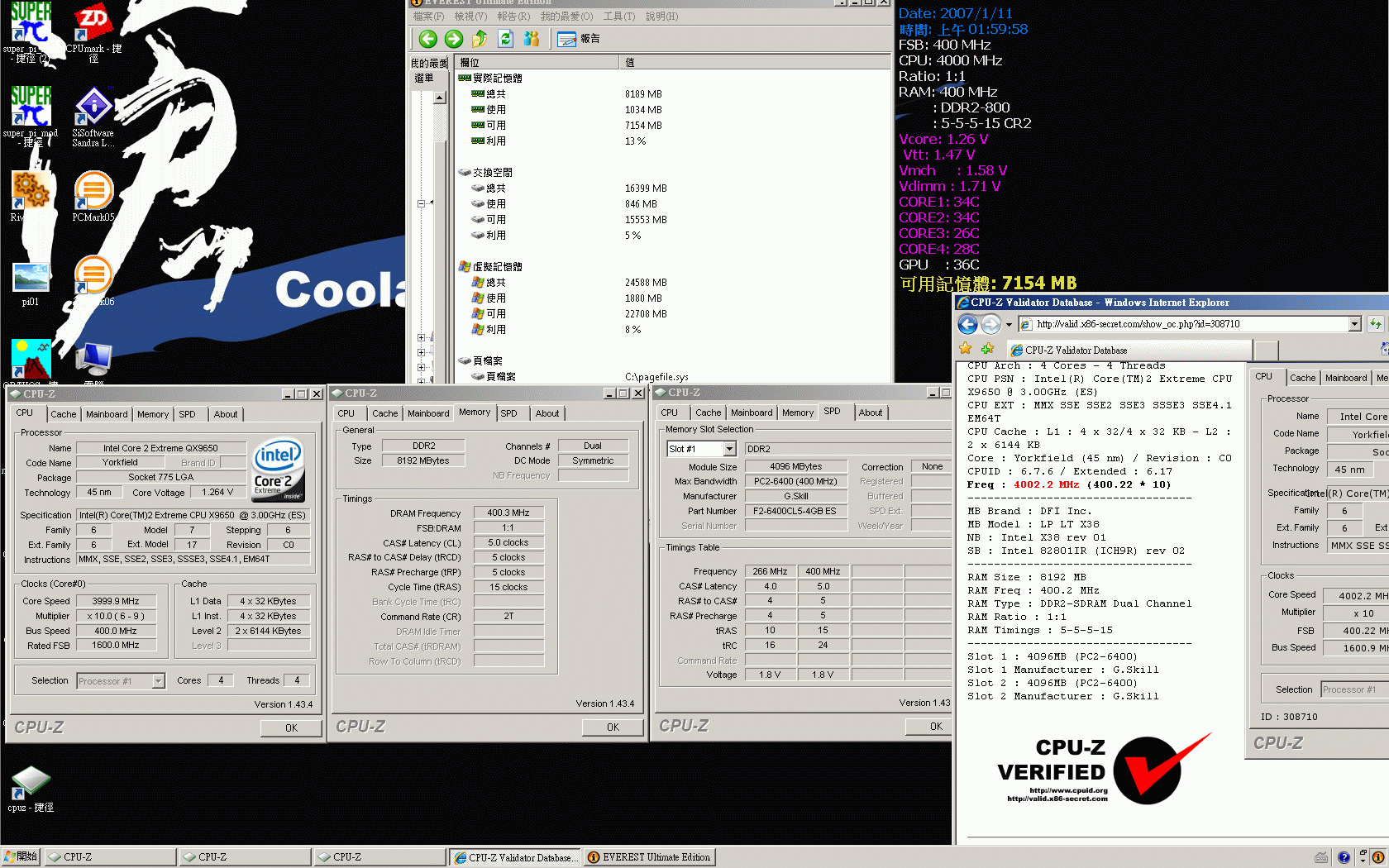Click the EVEREST green back arrow
The image size is (1389, 868).
click(427, 39)
